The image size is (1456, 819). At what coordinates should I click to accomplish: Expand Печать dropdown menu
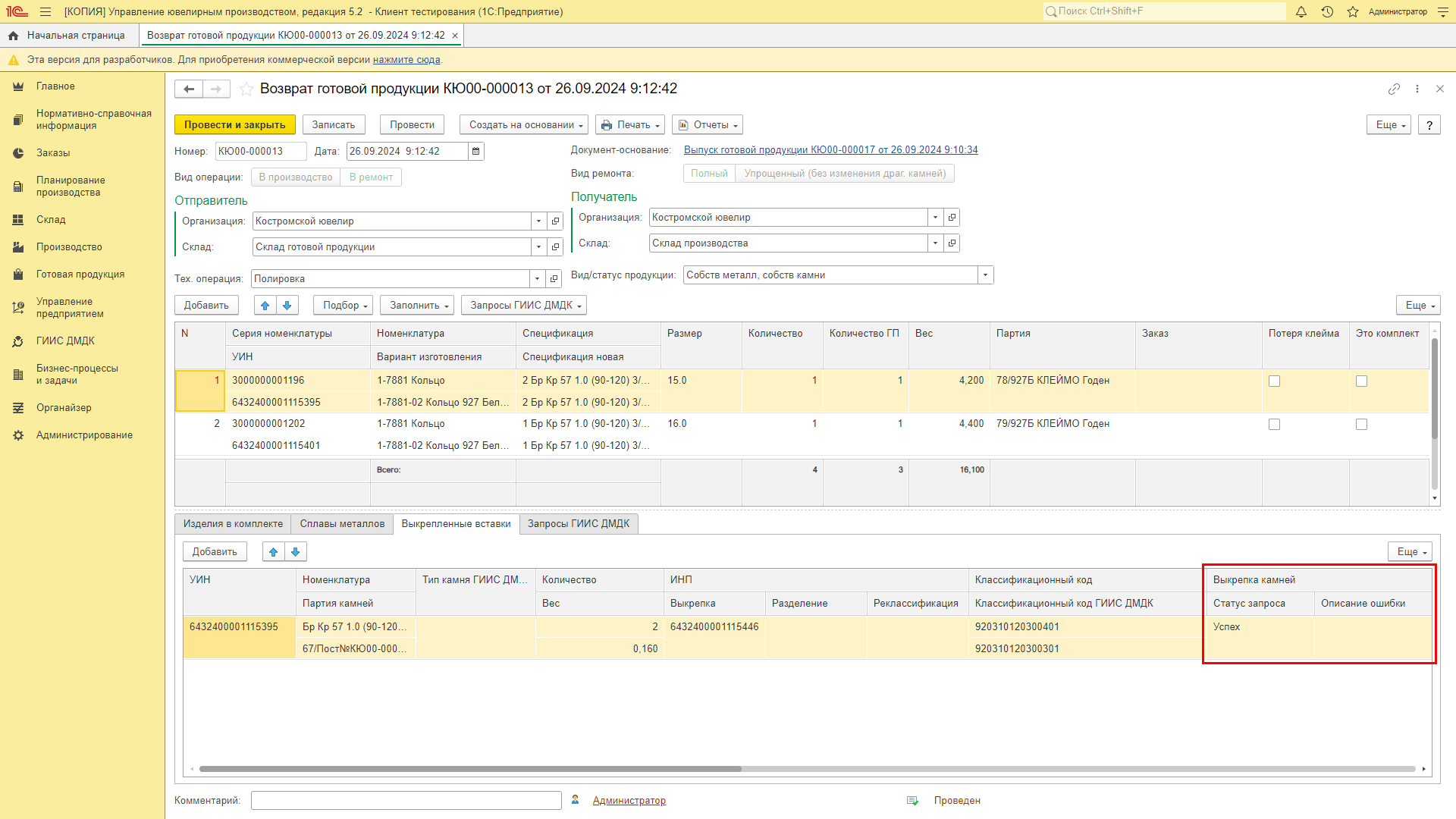[x=630, y=125]
